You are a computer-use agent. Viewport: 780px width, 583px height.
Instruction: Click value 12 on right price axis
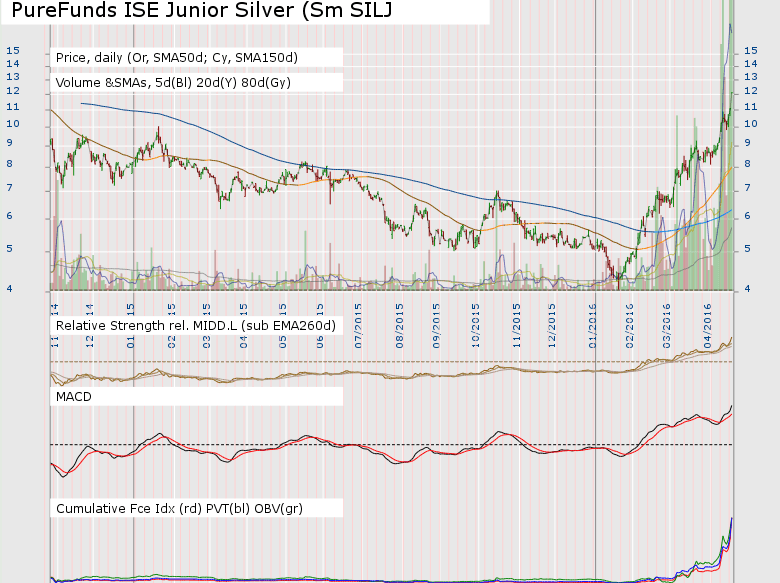(751, 91)
